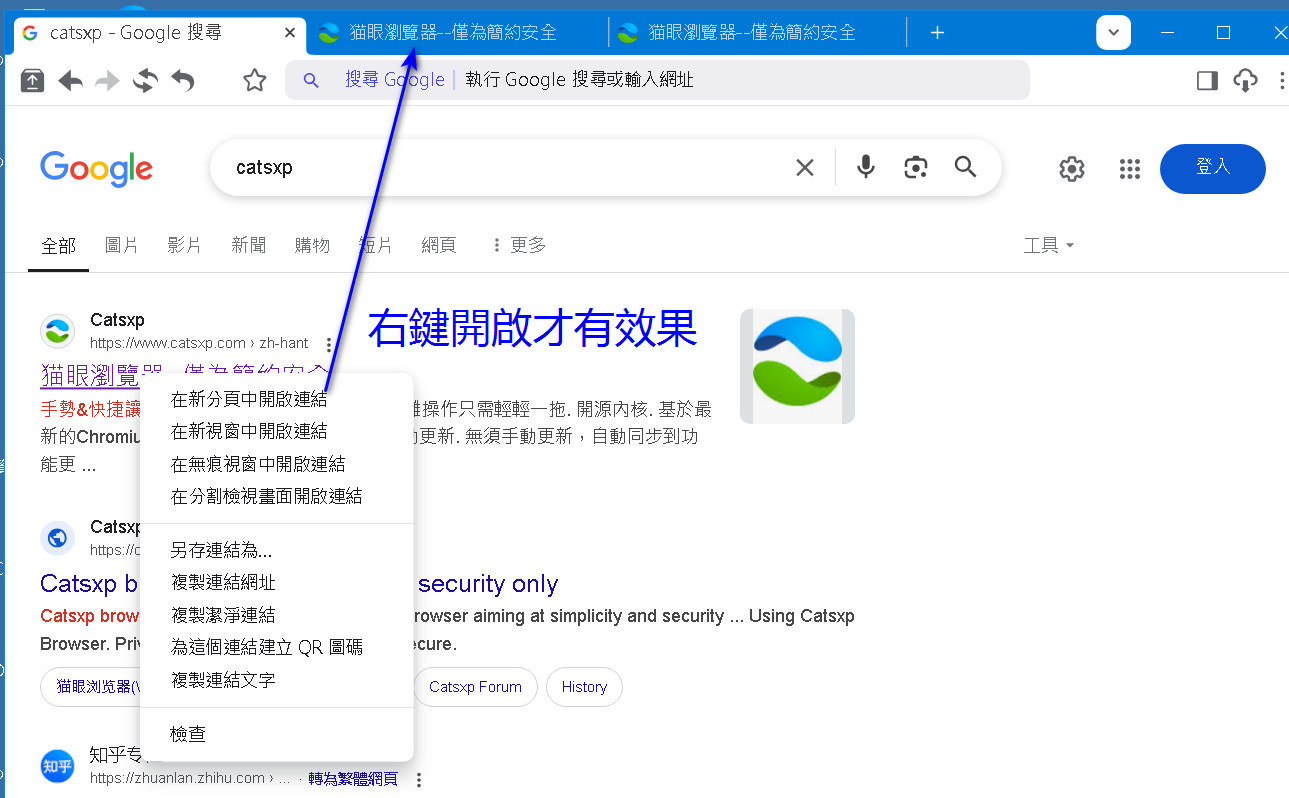Choose 在新視窗中開啟連結
This screenshot has height=798, width=1289.
pyautogui.click(x=277, y=431)
